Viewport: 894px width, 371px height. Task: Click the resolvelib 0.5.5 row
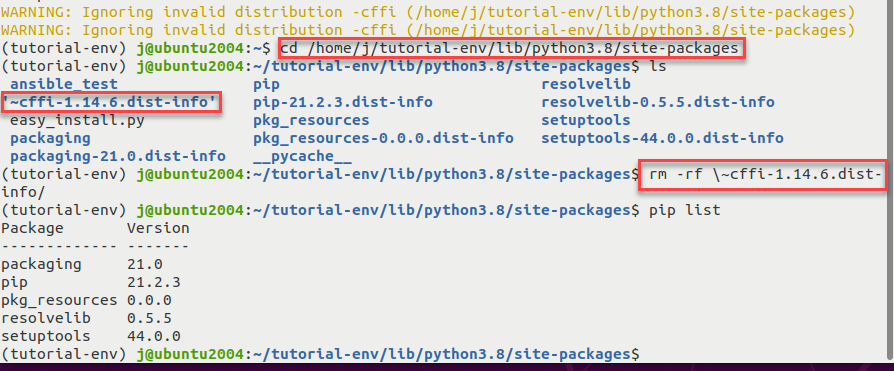[87, 318]
